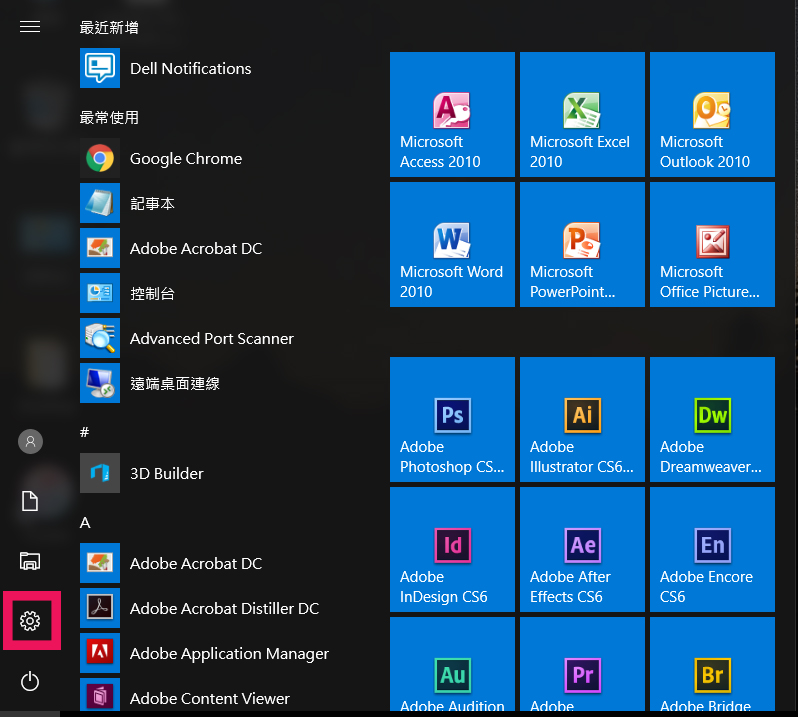Open Settings gear in the sidebar
The image size is (798, 717).
30,621
